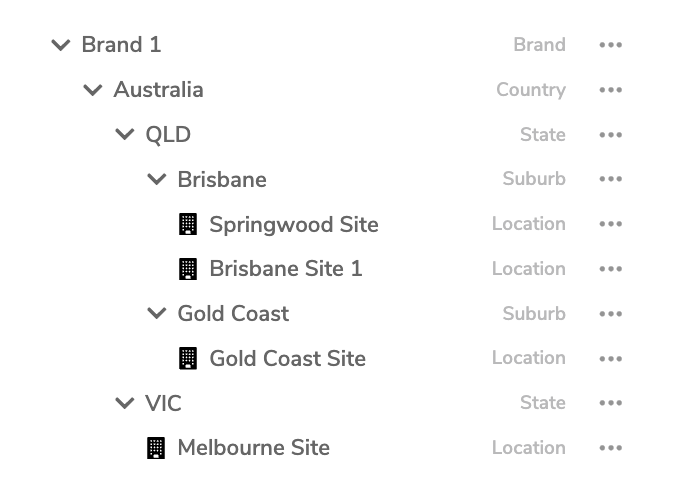Collapse the Brand 1 tree node
The image size is (676, 490).
(x=61, y=45)
